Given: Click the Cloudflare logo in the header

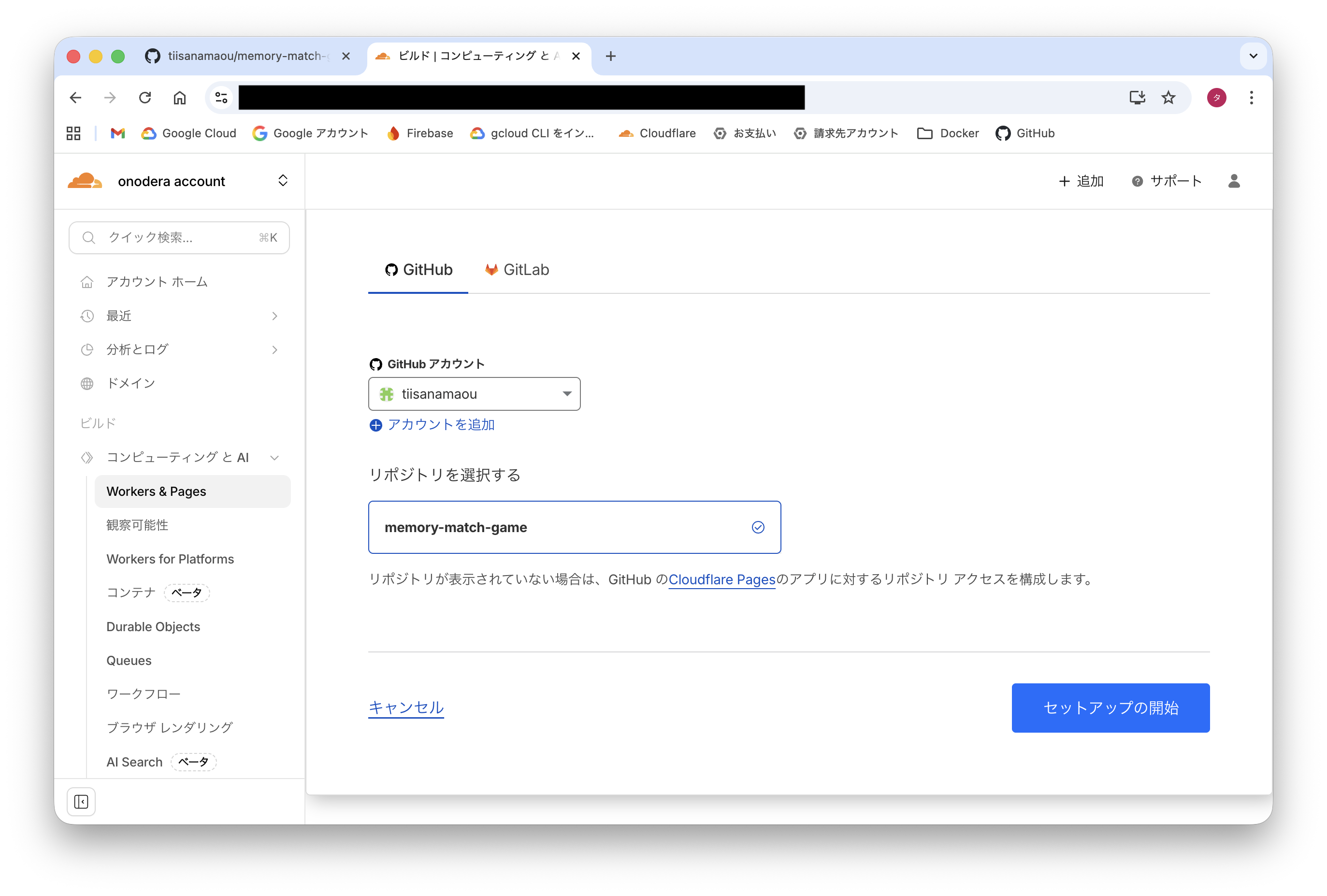Looking at the screenshot, I should tap(85, 181).
